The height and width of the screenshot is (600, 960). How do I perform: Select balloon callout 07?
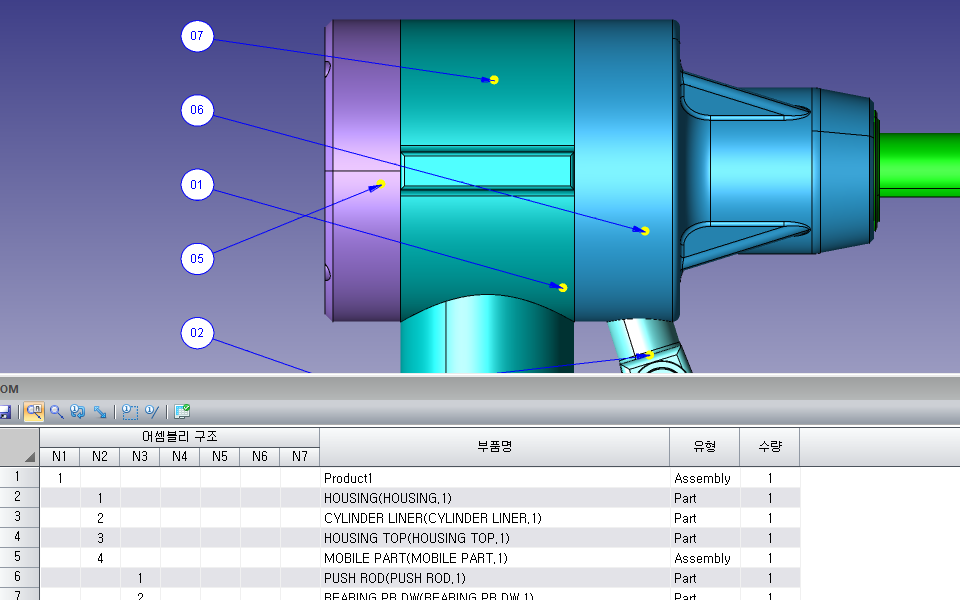click(197, 37)
